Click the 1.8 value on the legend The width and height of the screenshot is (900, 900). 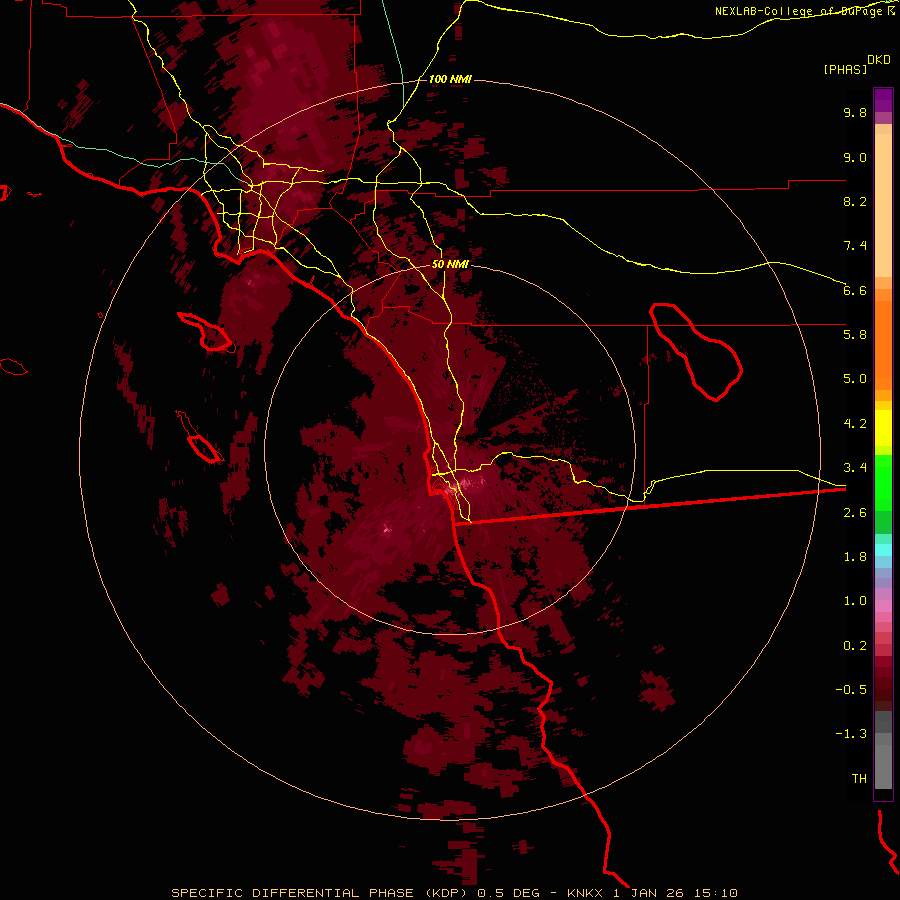pos(855,557)
